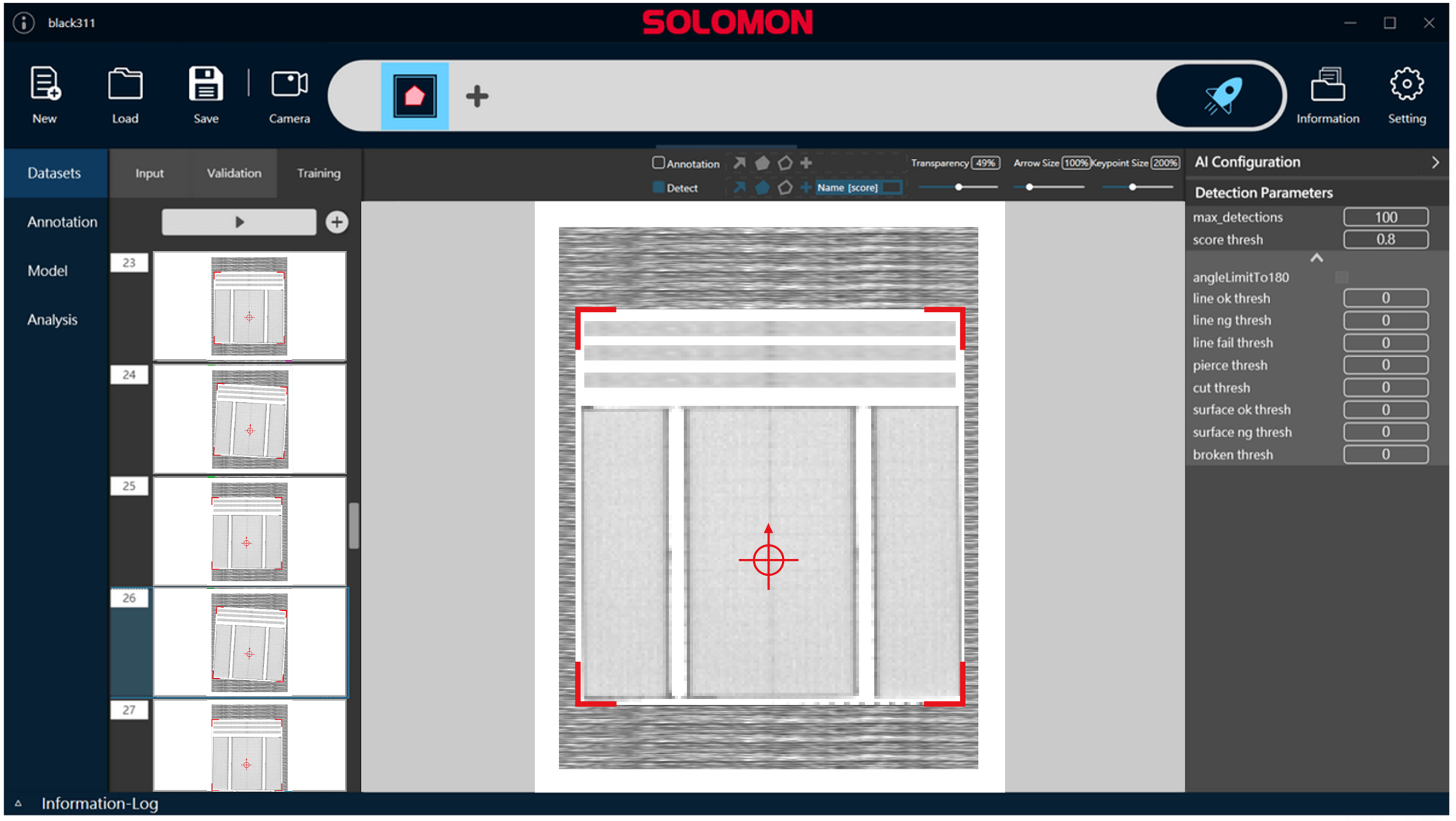Collapse the AI Configuration panel arrow
The height and width of the screenshot is (821, 1456).
pos(1435,162)
